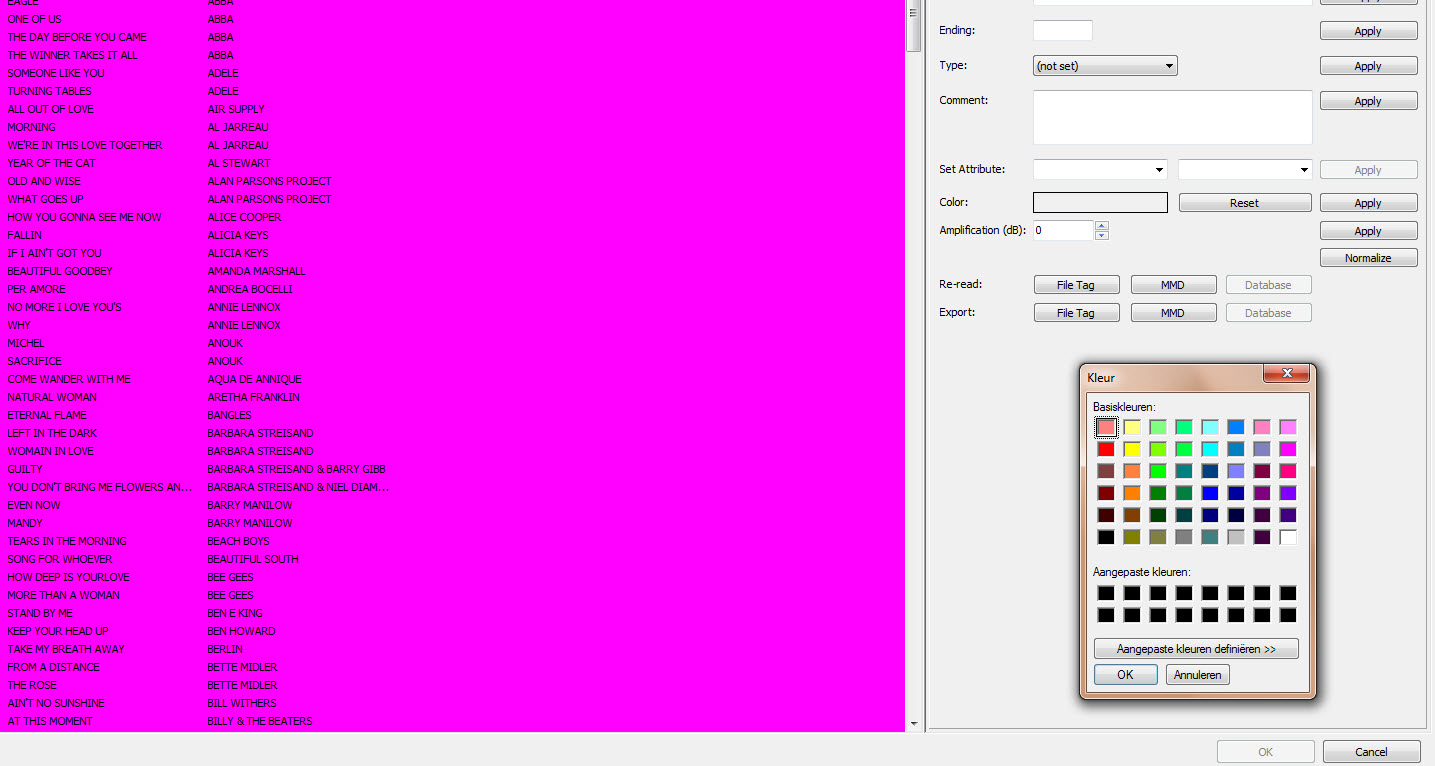Click Annuleren in the color dialog
The height and width of the screenshot is (766, 1435).
(1197, 675)
